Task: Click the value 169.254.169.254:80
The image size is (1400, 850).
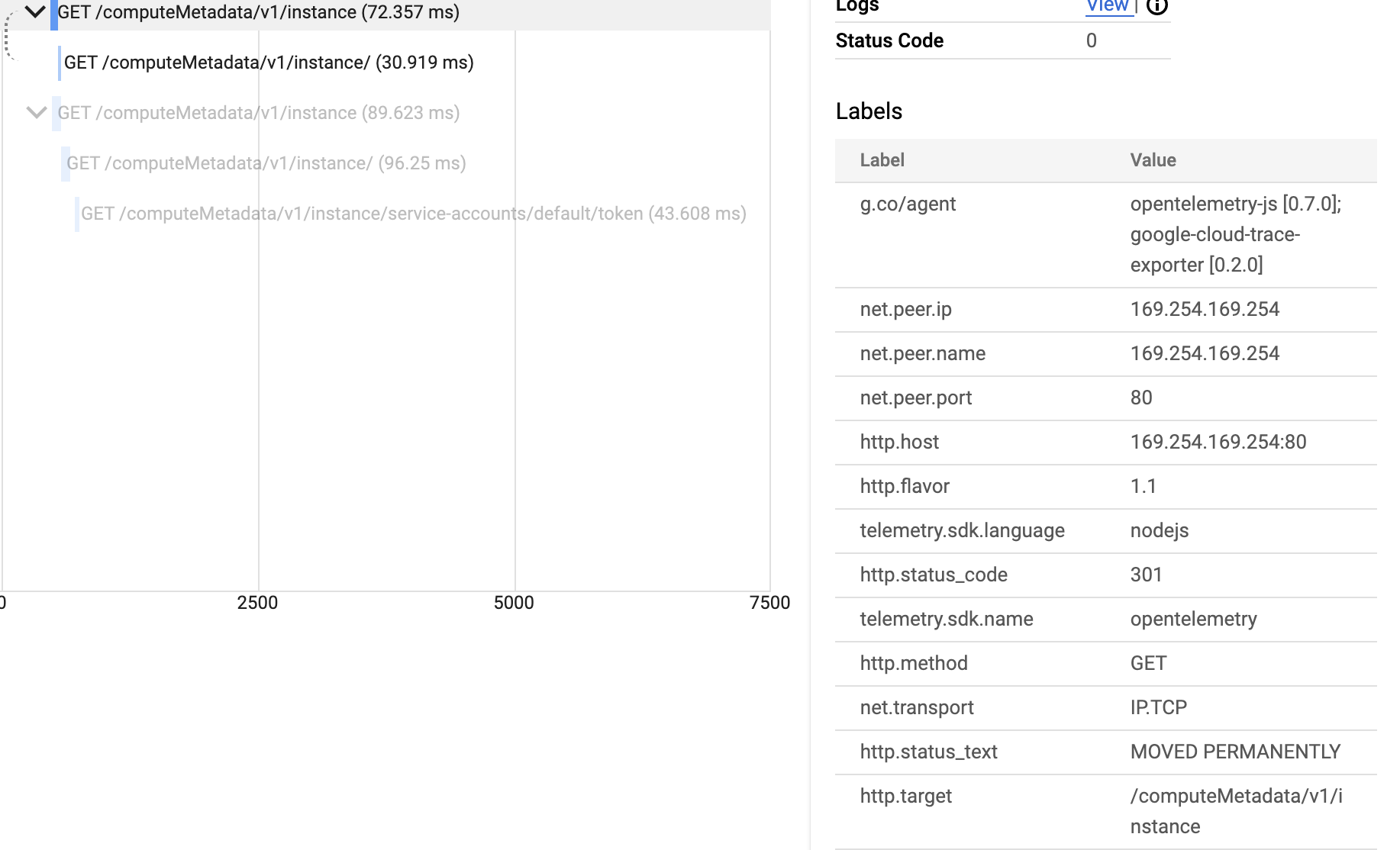Action: 1218,442
